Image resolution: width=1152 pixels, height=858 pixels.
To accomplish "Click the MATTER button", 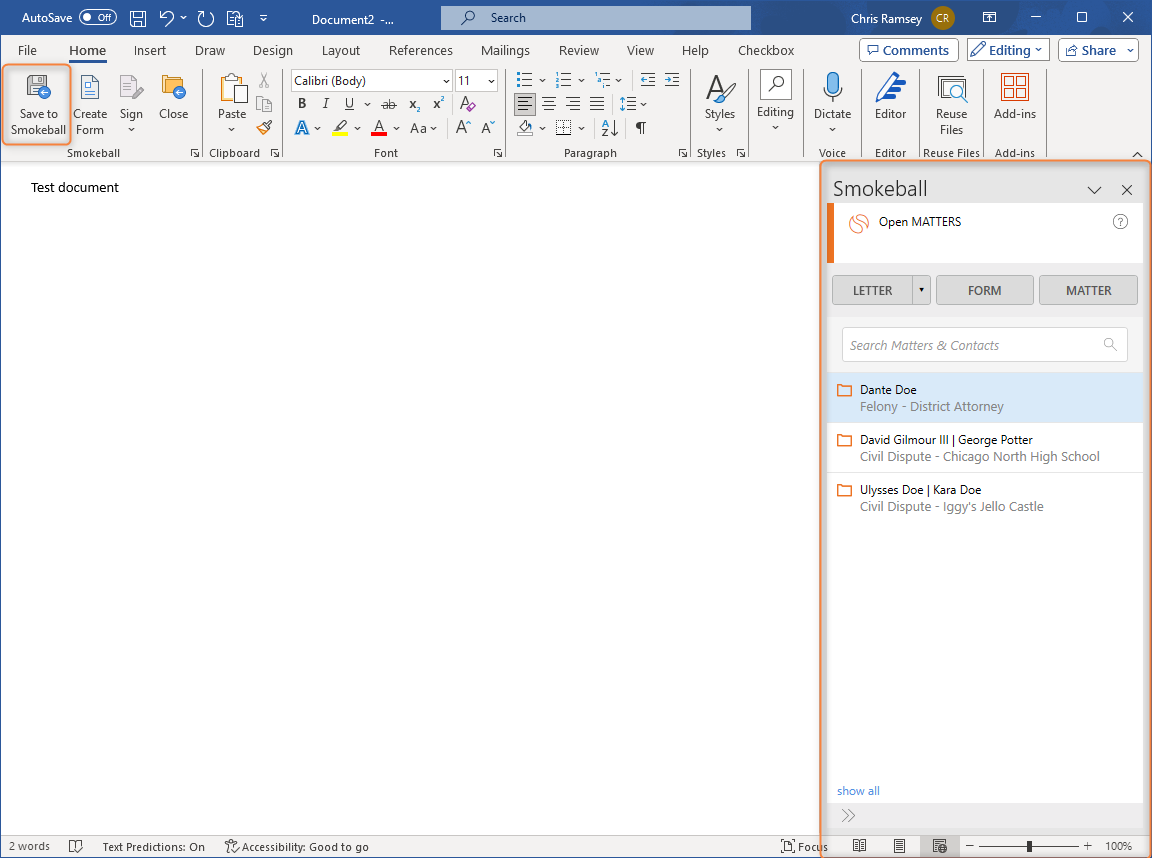I will click(x=1088, y=290).
